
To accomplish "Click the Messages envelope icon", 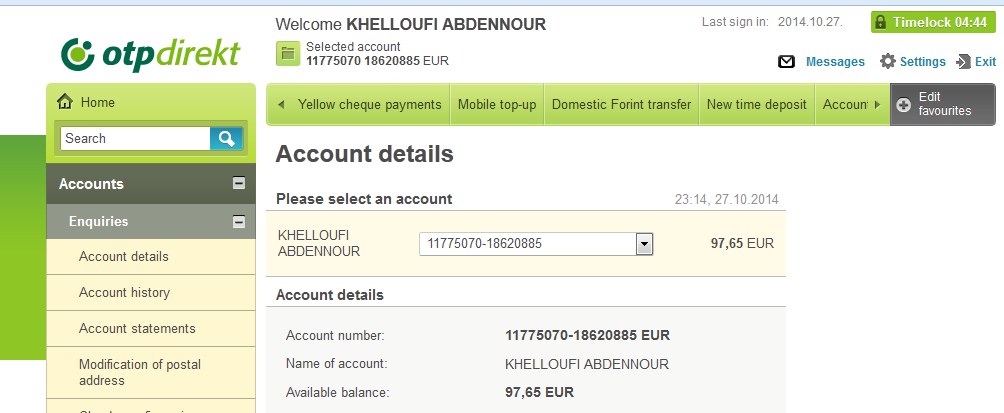I will click(786, 62).
